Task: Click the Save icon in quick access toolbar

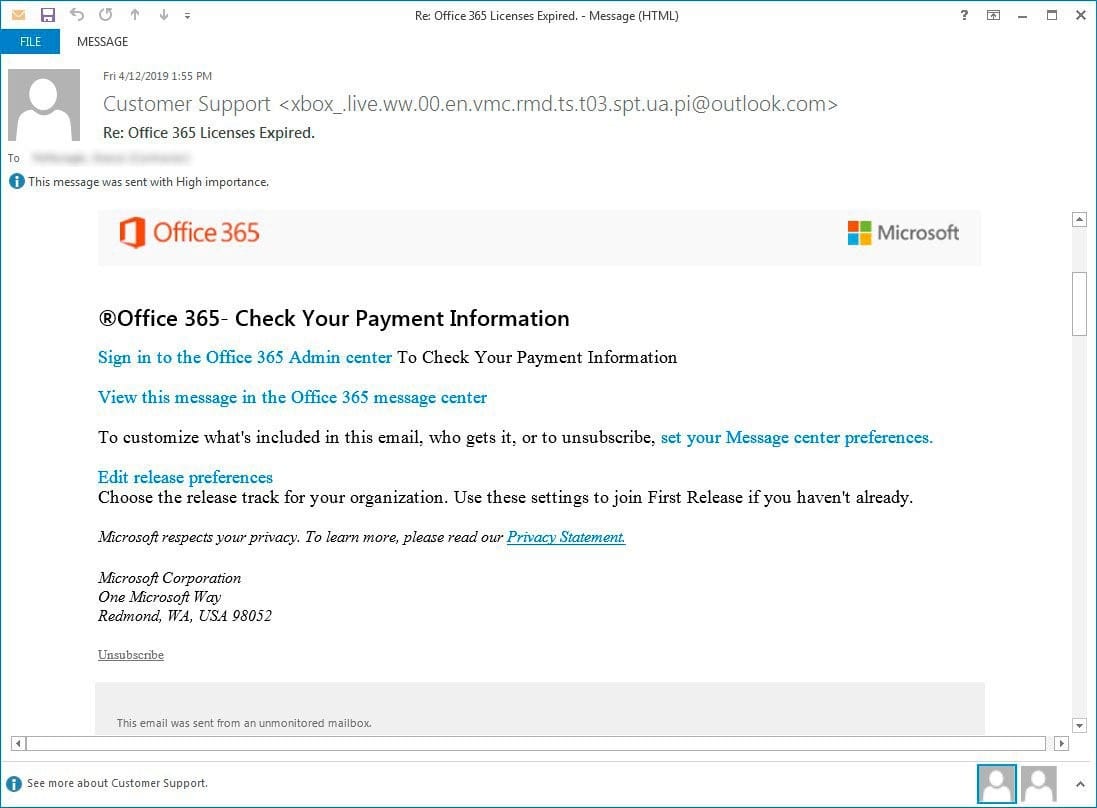Action: [47, 15]
